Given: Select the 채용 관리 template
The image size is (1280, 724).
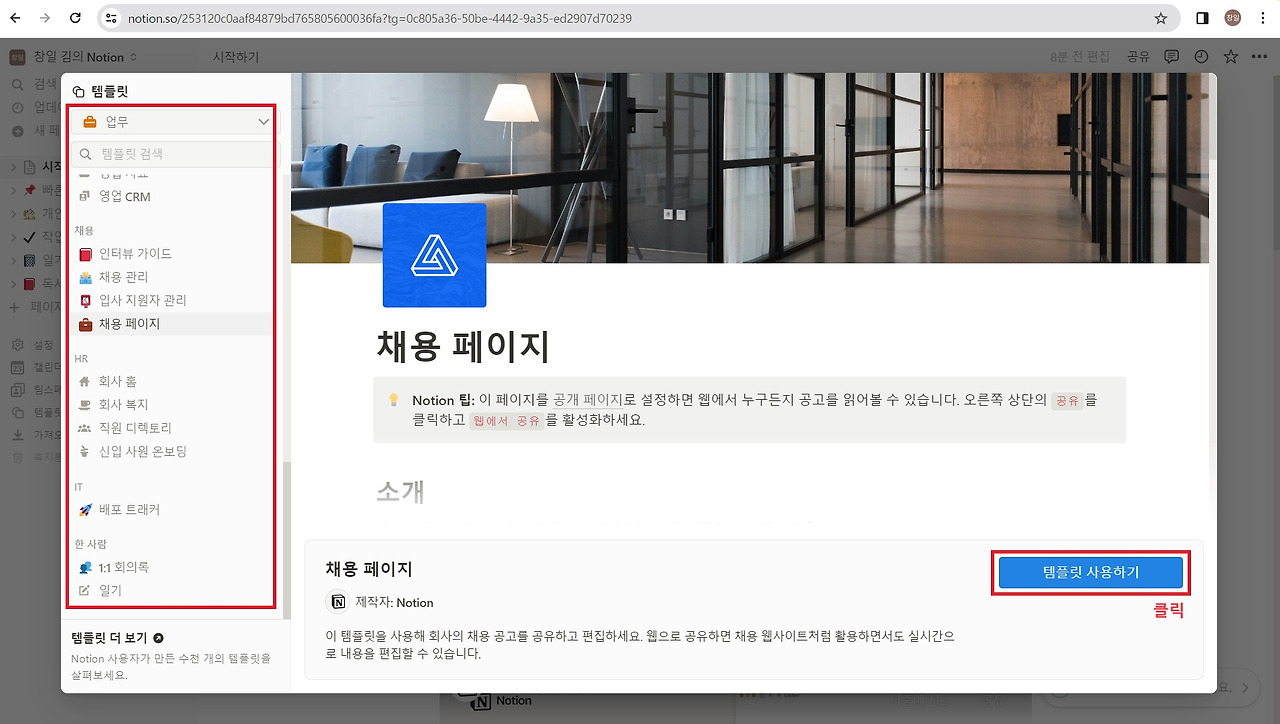Looking at the screenshot, I should (174, 277).
